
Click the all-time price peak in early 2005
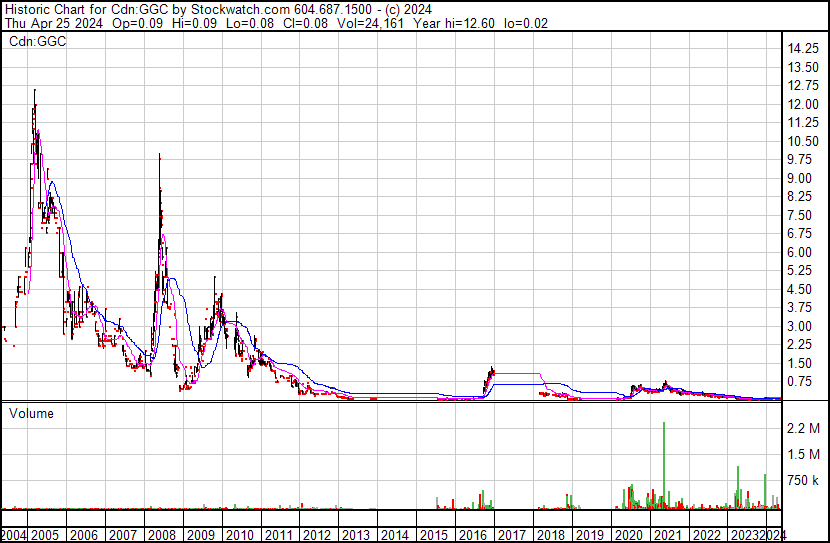(x=35, y=91)
